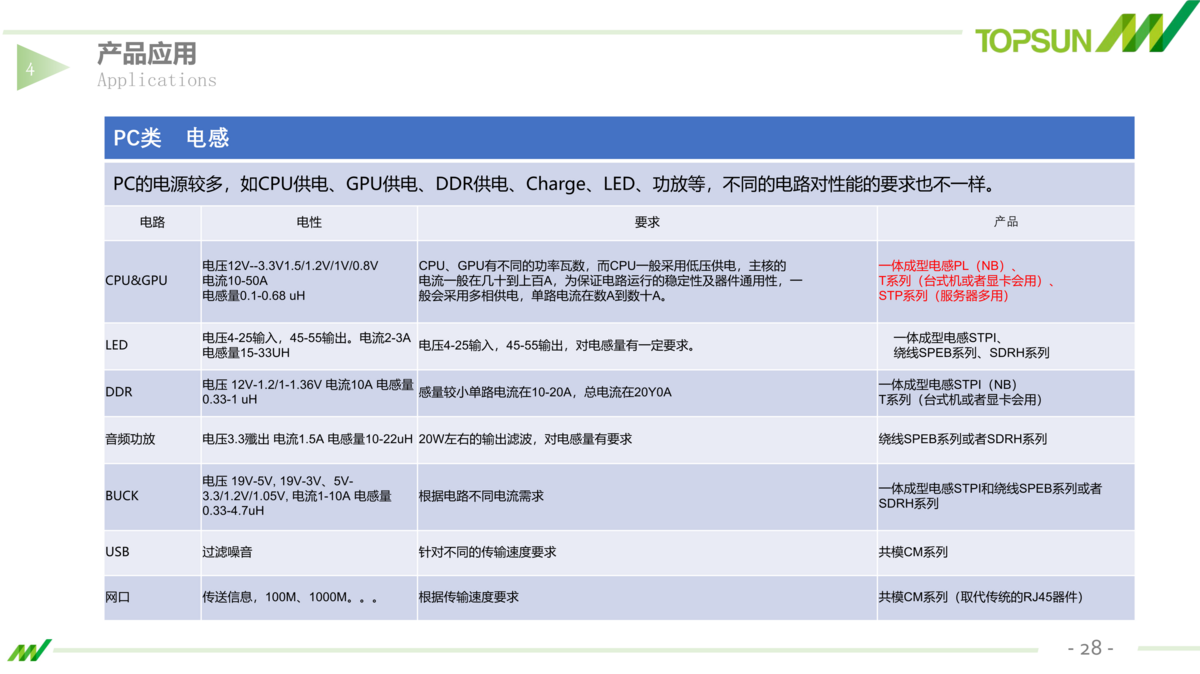1200x674 pixels.
Task: Select the USB row label
Action: pos(117,552)
